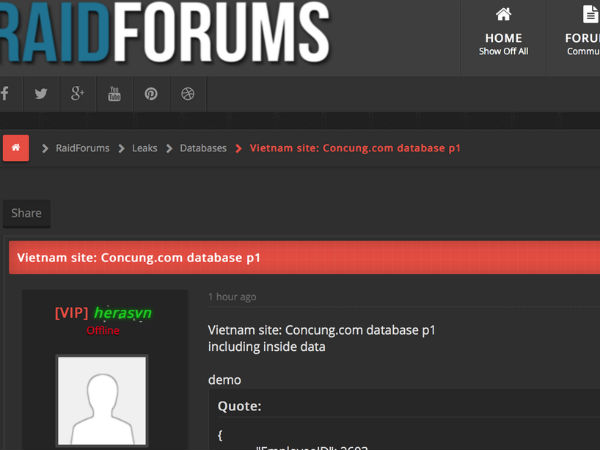The image size is (600, 450).
Task: Click the Share button
Action: pos(26,213)
